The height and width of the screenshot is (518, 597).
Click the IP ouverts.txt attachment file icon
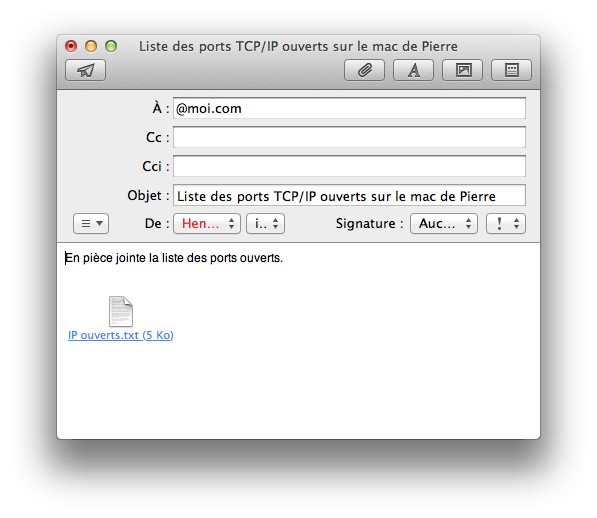pyautogui.click(x=121, y=311)
